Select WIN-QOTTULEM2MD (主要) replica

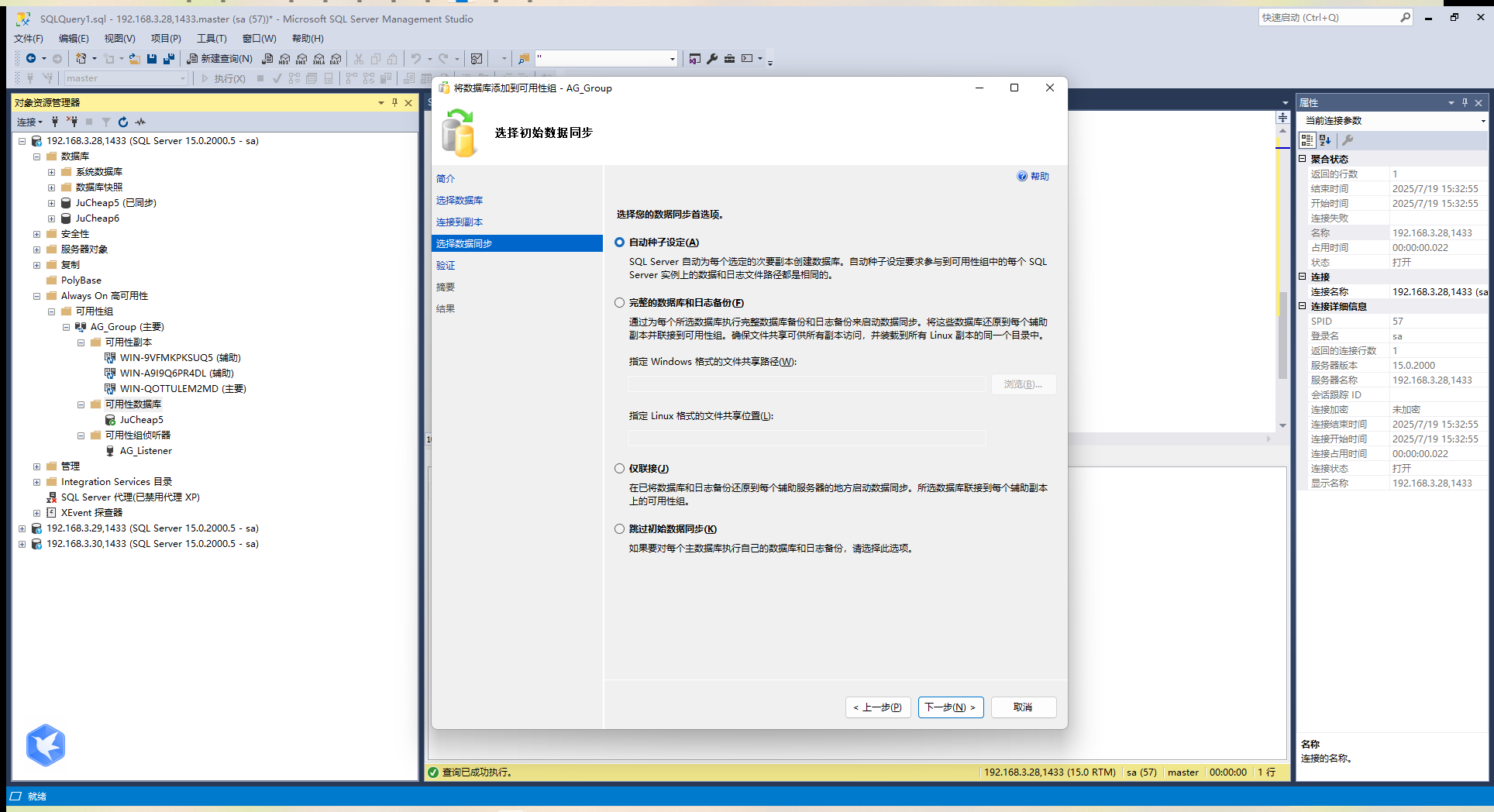click(183, 389)
